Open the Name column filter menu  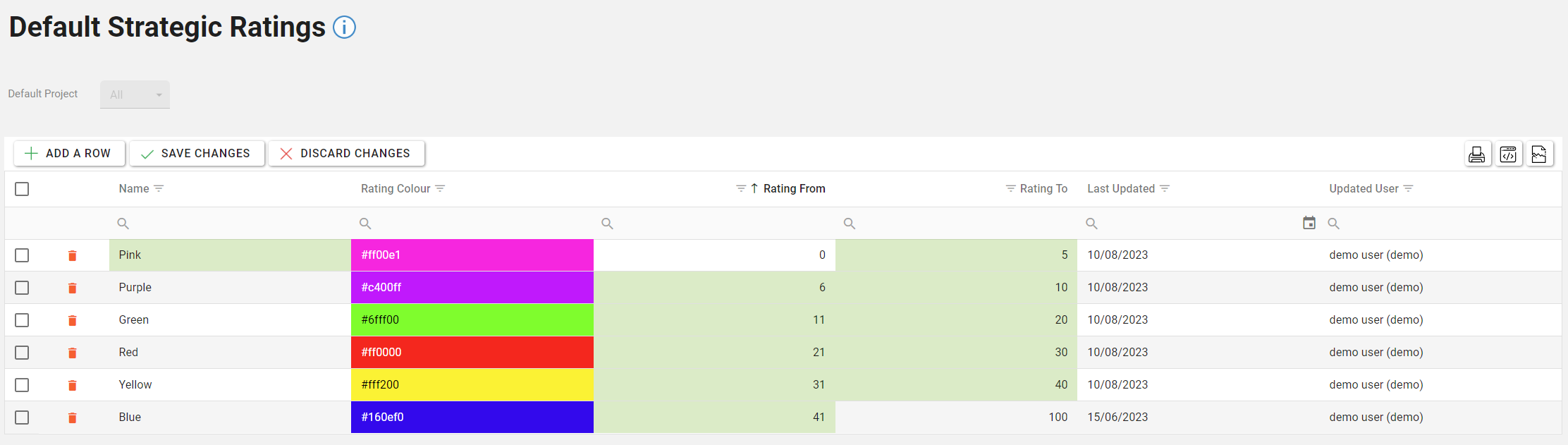(159, 189)
